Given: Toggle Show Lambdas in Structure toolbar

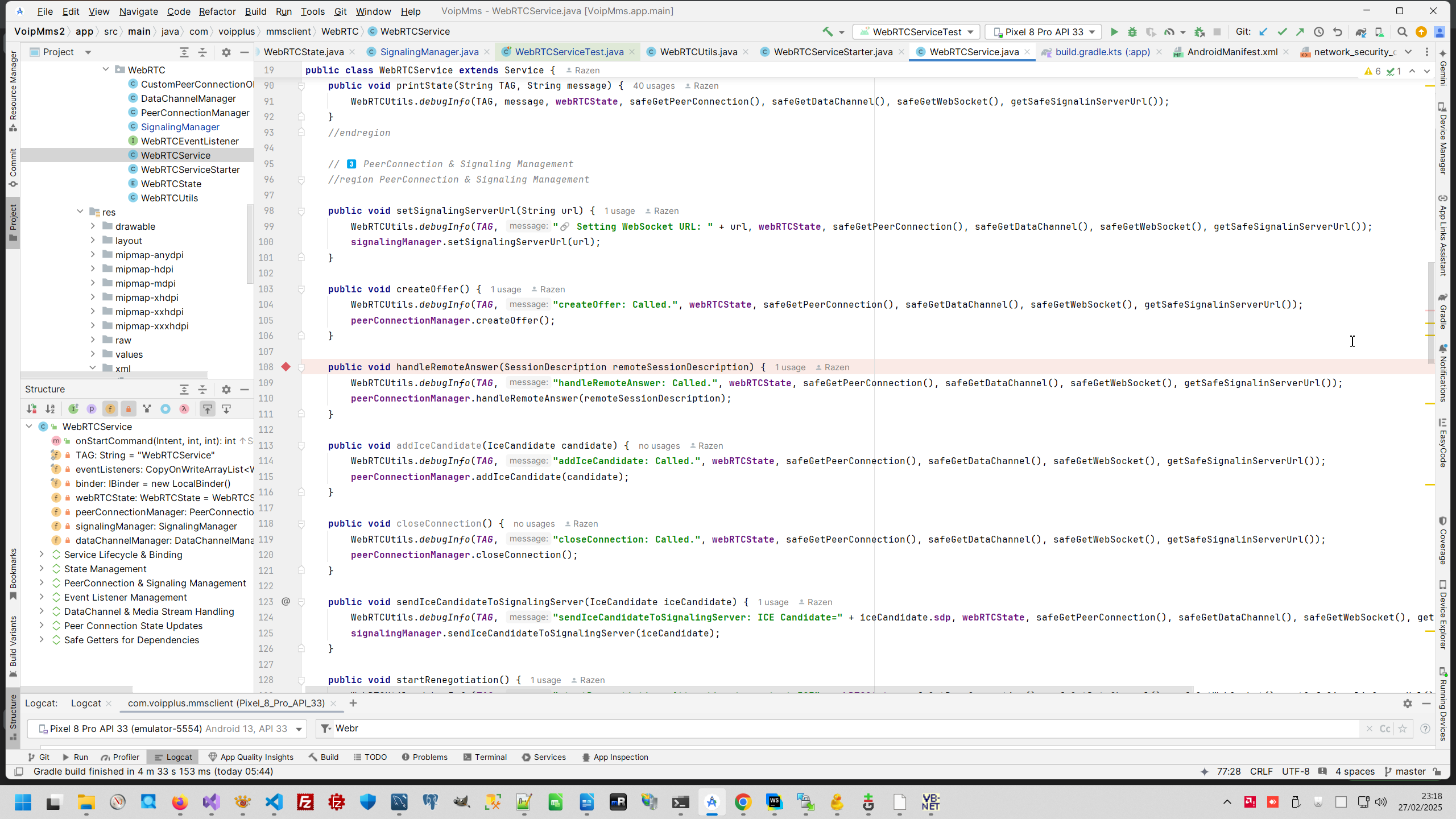Looking at the screenshot, I should (x=184, y=408).
